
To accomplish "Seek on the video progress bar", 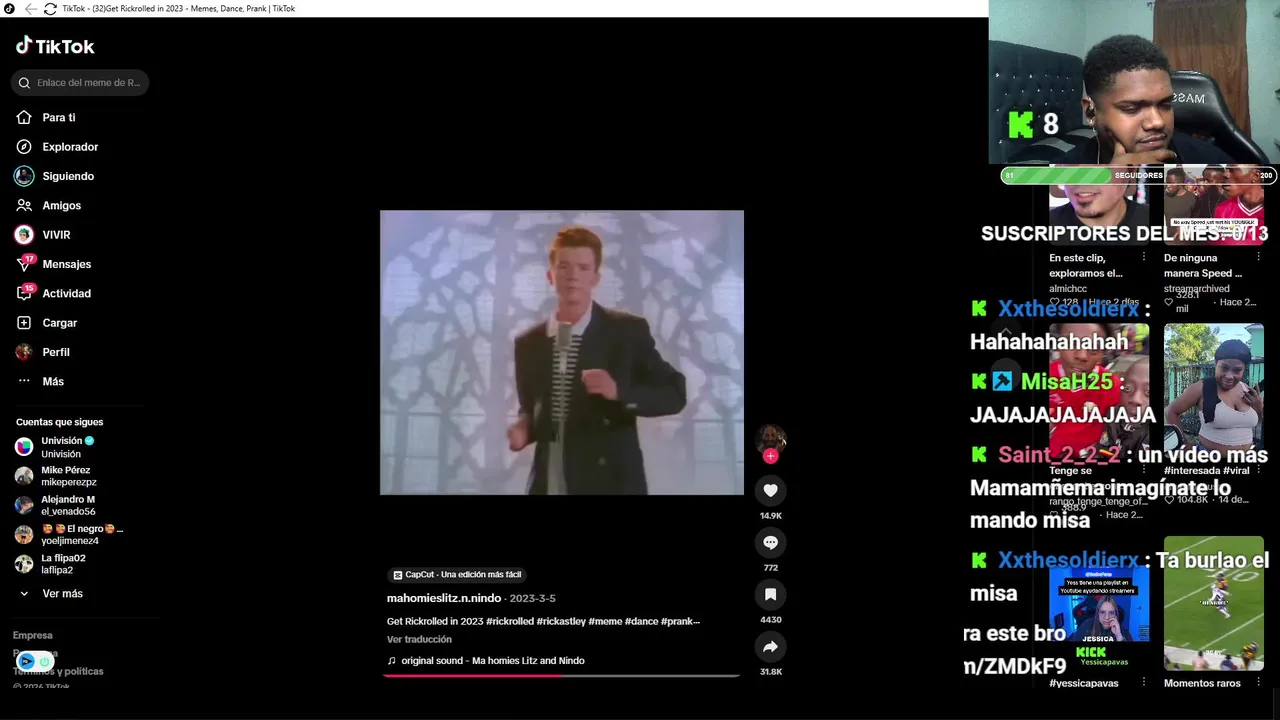I will [562, 675].
